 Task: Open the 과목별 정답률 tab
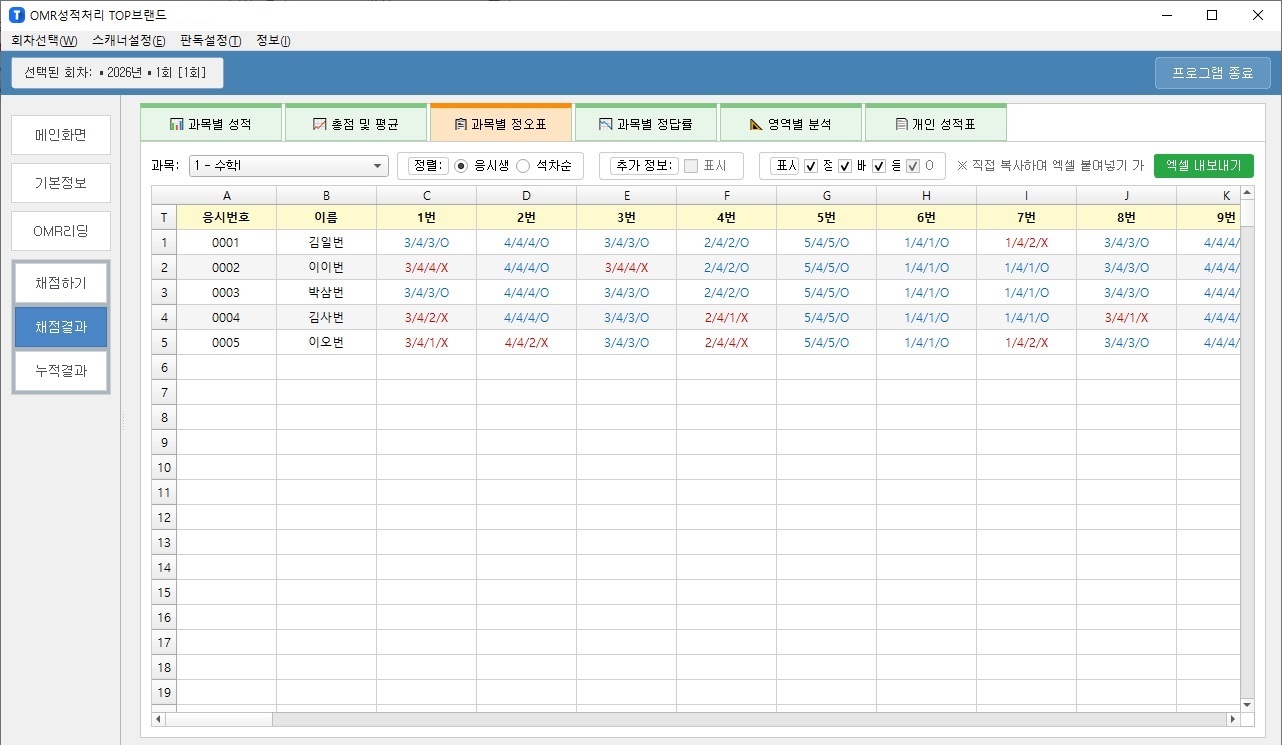click(x=646, y=124)
